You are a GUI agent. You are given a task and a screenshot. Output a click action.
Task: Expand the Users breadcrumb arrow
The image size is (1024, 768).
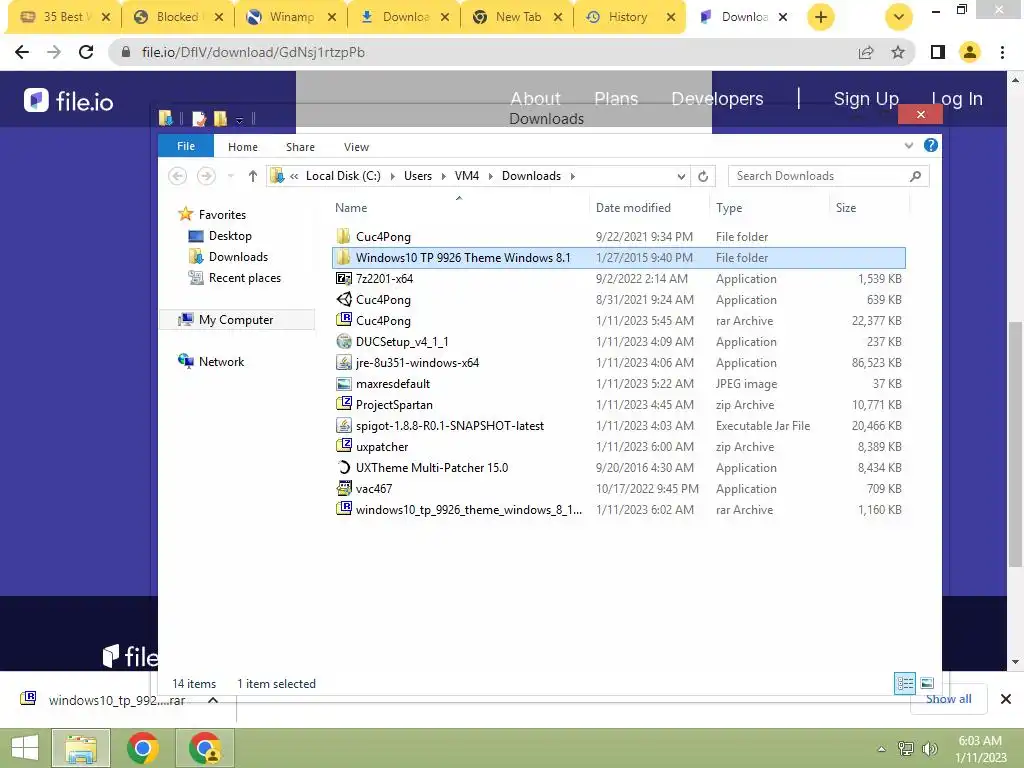click(443, 176)
